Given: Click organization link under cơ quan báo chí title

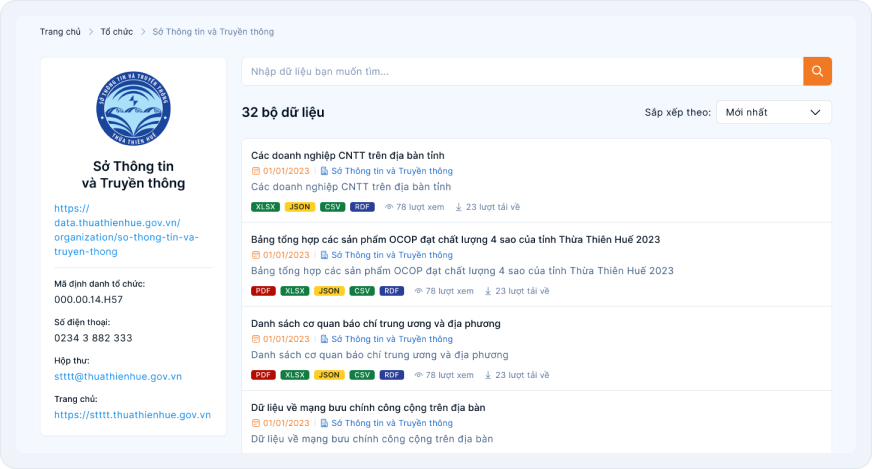Looking at the screenshot, I should [x=392, y=339].
